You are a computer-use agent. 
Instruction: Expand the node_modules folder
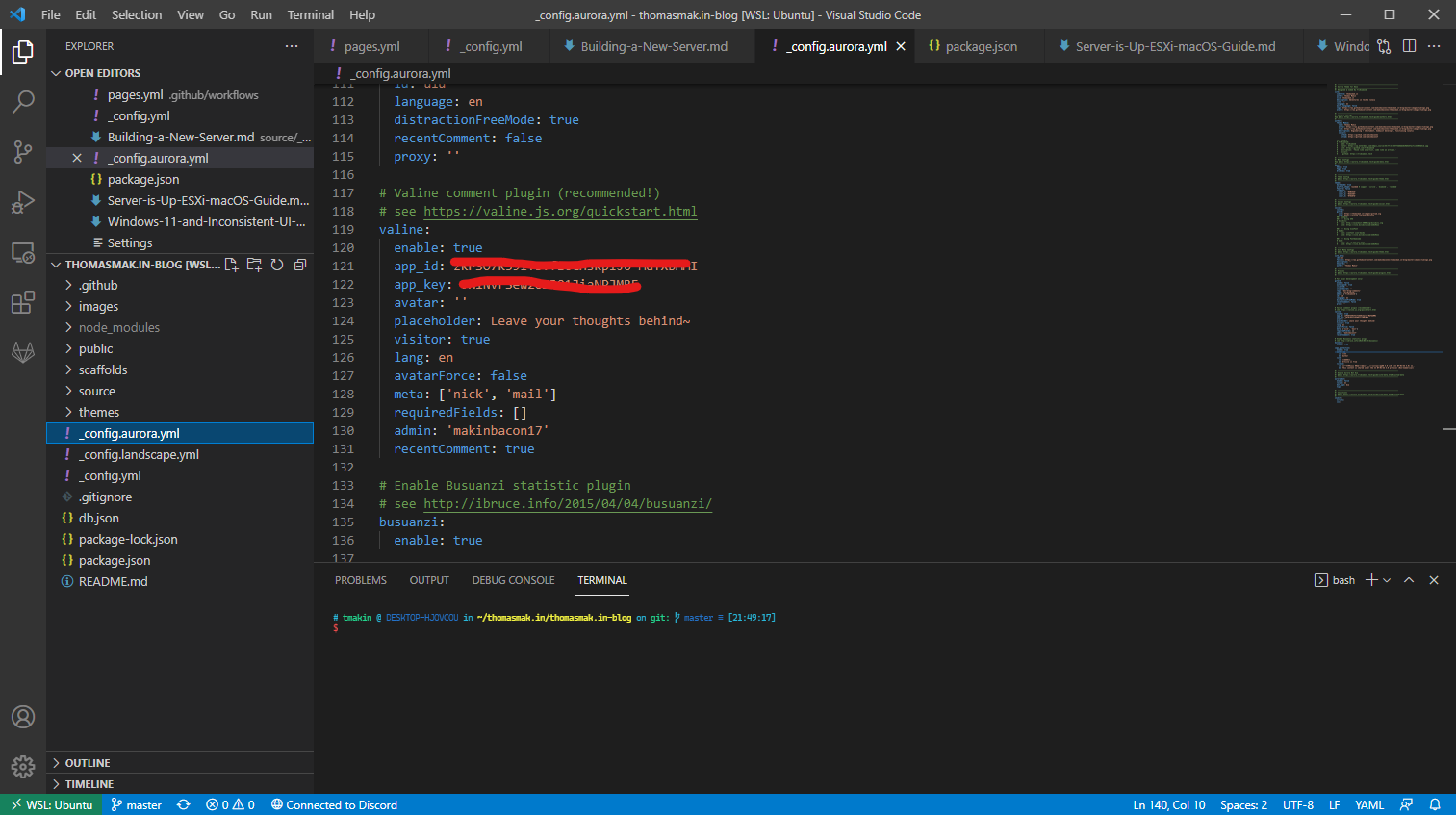[180, 327]
